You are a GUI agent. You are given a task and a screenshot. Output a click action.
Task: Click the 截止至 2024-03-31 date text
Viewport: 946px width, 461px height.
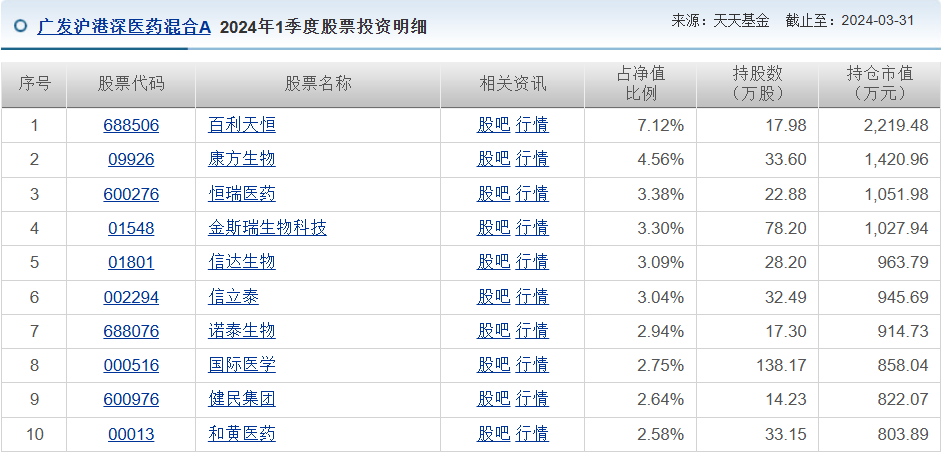point(849,21)
